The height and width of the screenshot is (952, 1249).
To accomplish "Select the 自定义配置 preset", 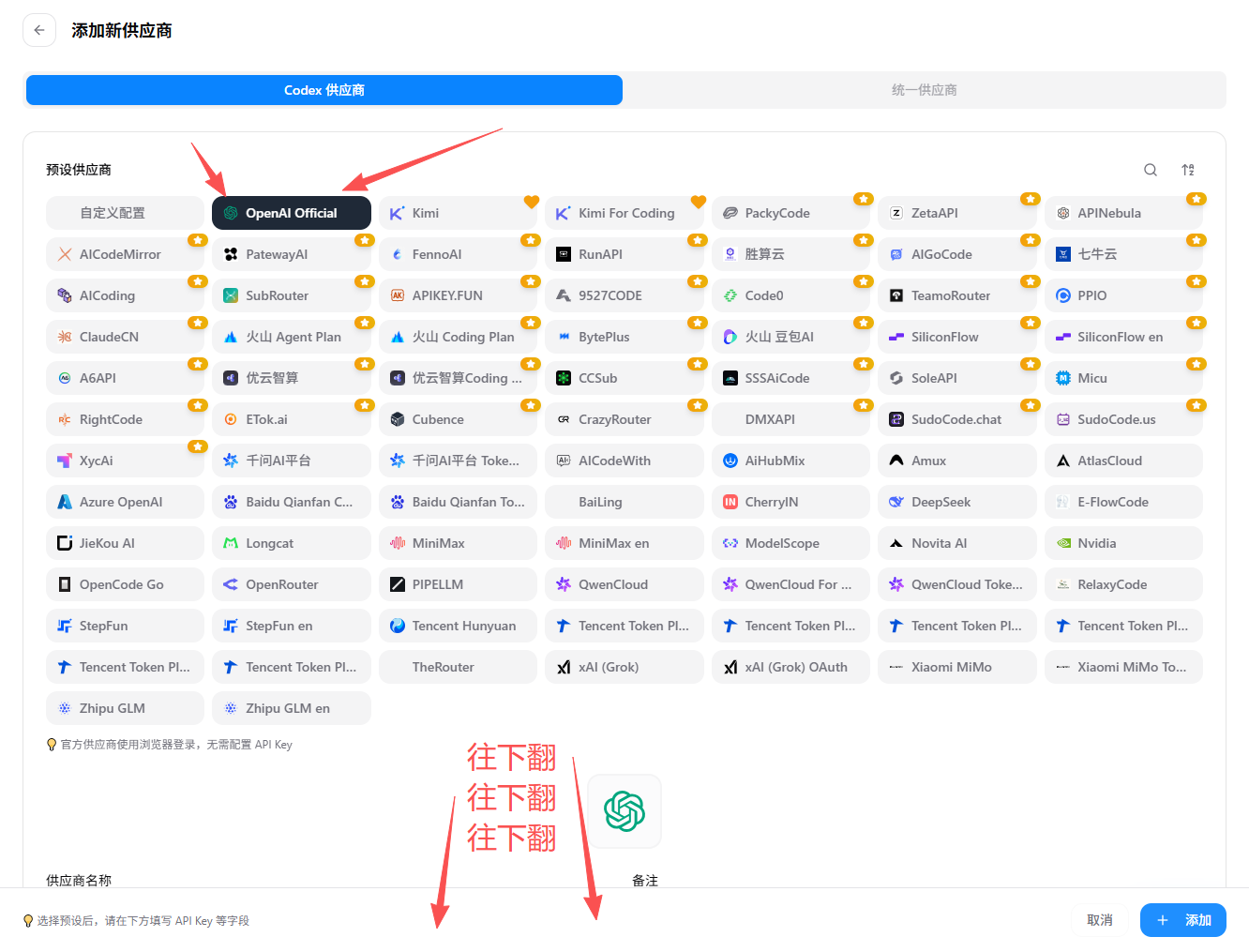I will pyautogui.click(x=125, y=213).
